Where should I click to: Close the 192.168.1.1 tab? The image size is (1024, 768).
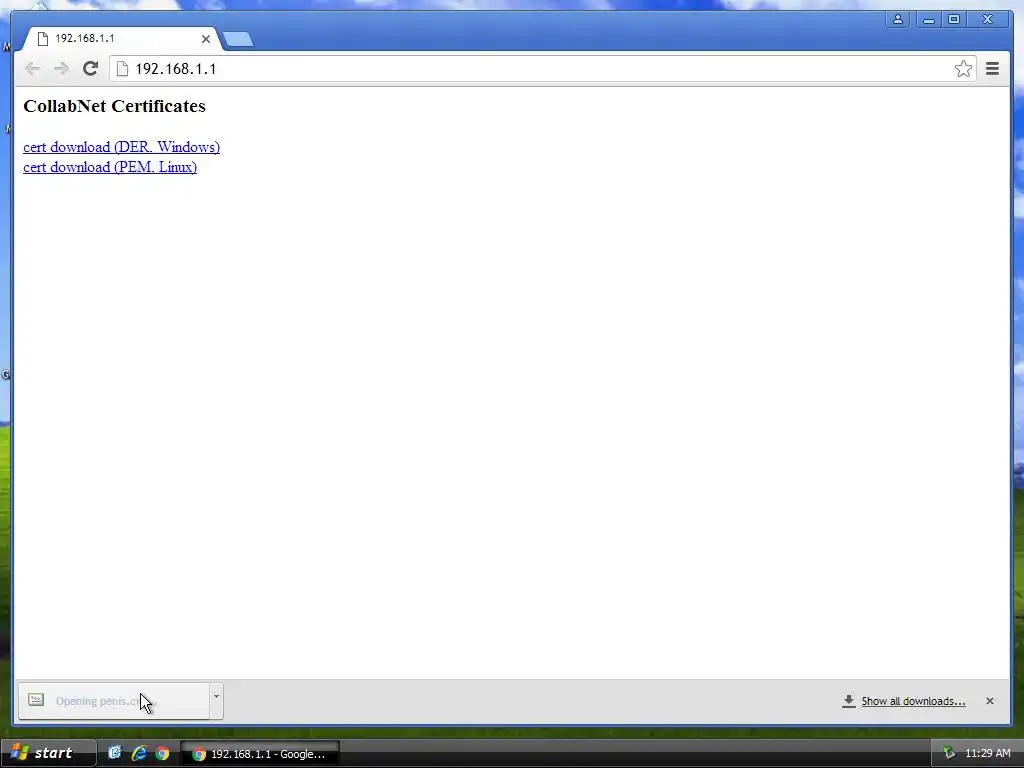(206, 39)
